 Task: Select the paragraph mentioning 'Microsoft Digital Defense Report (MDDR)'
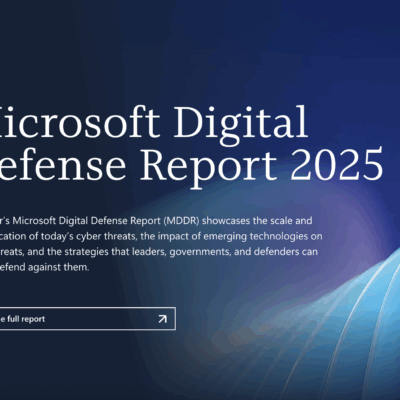click(161, 244)
